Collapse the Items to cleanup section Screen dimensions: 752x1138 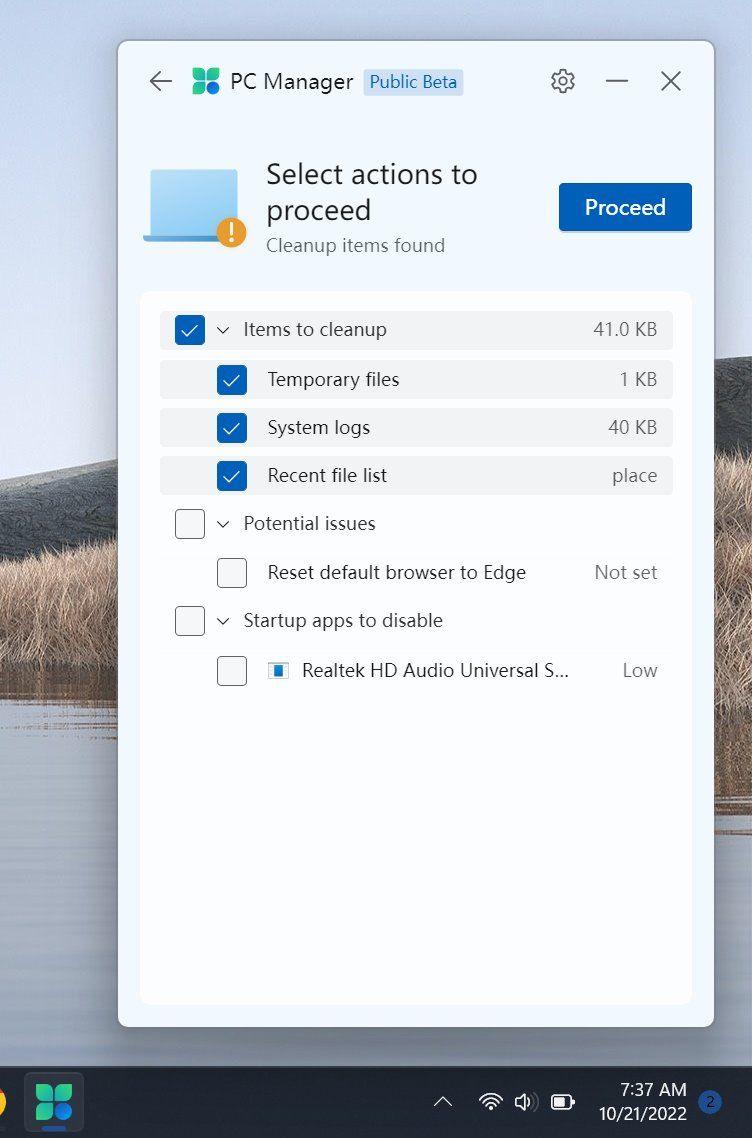click(x=223, y=330)
